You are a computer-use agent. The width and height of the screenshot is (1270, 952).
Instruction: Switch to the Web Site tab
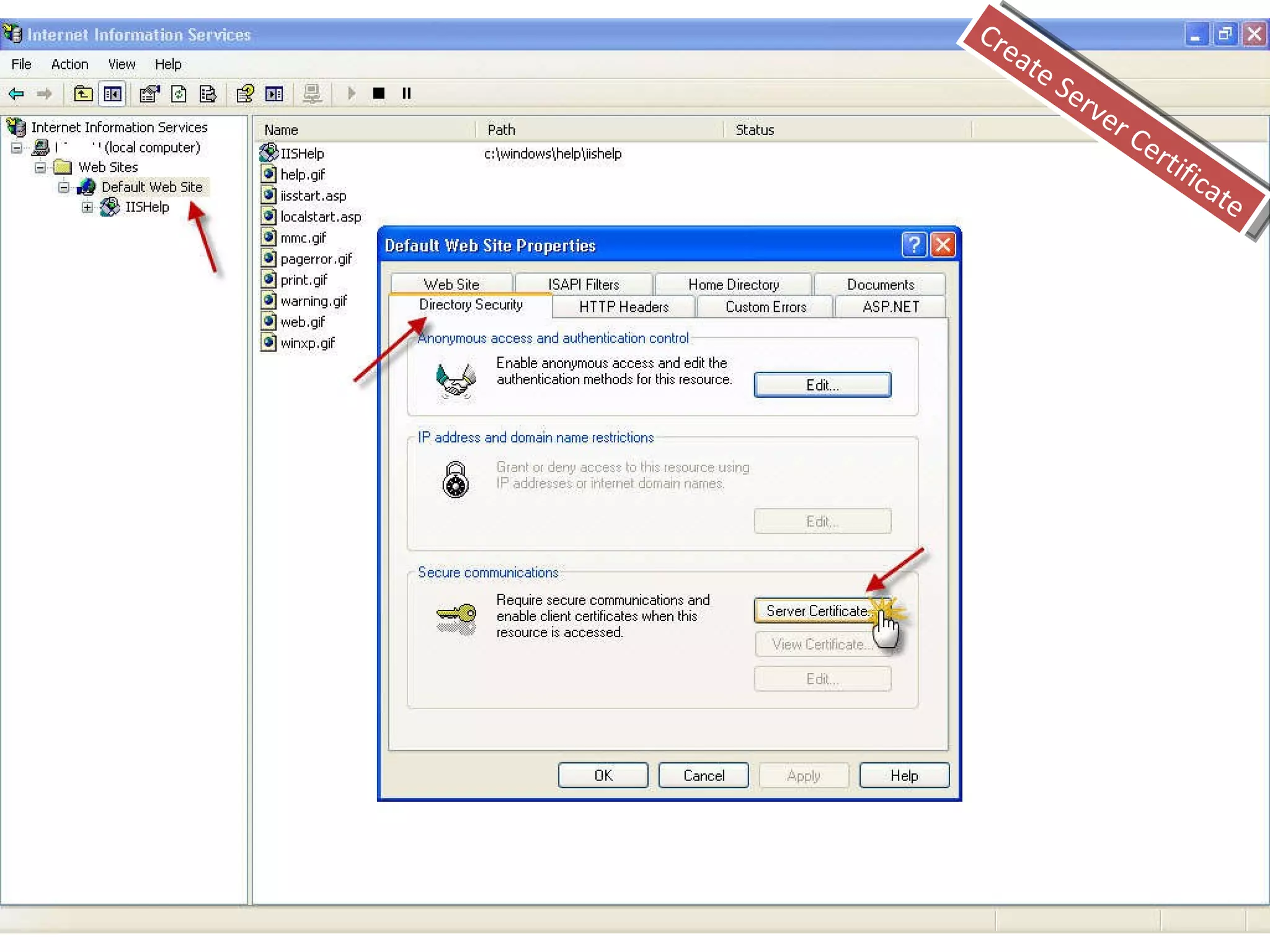[451, 284]
